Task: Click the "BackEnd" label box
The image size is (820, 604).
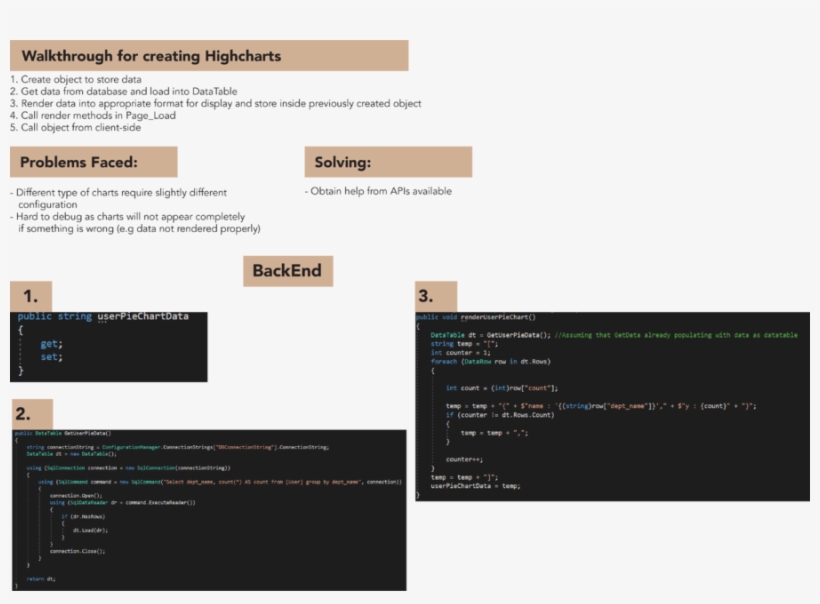Action: (287, 271)
